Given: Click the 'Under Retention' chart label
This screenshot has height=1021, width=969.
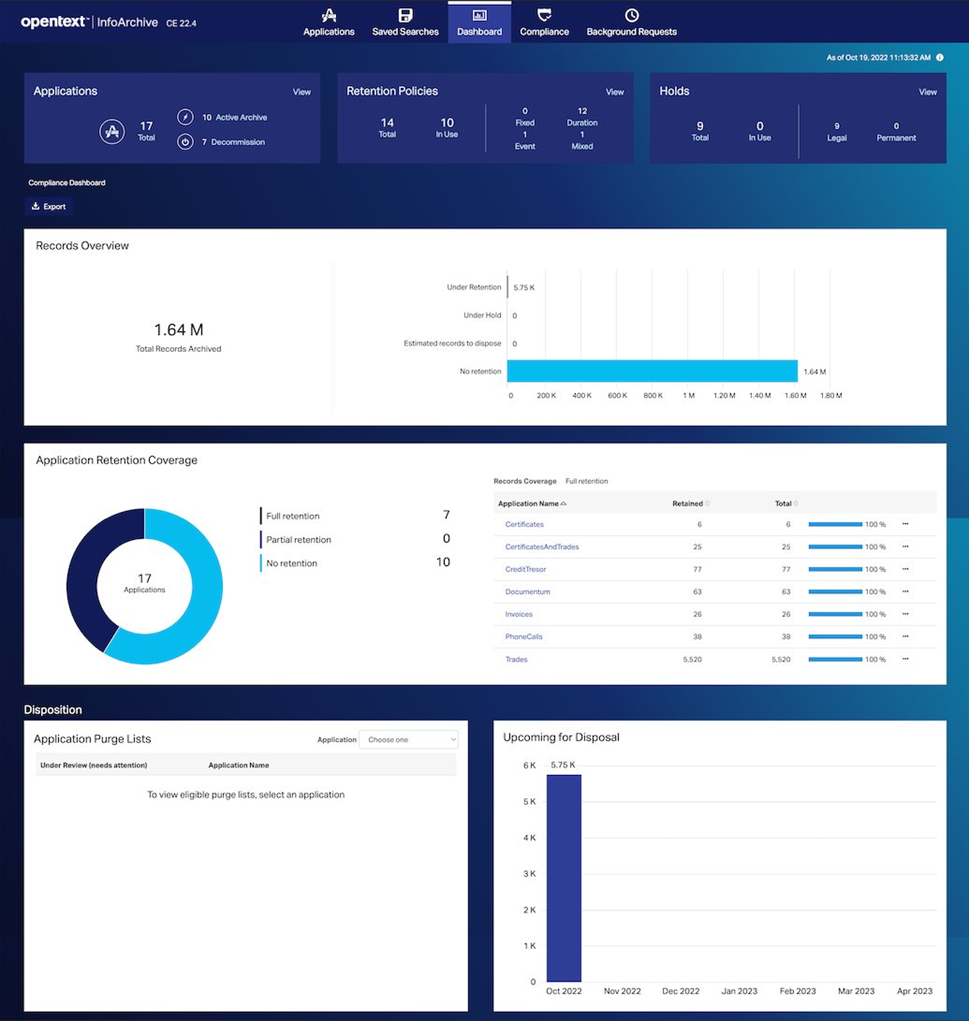Looking at the screenshot, I should [x=474, y=287].
